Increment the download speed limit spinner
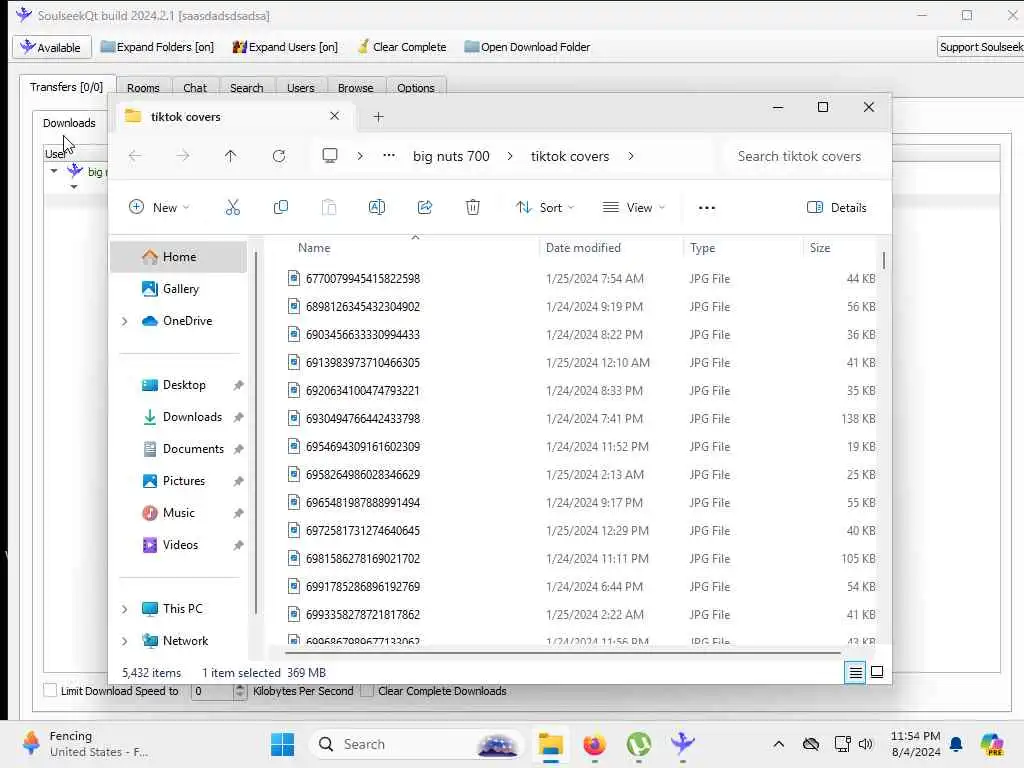Viewport: 1024px width, 768px height. [240, 687]
